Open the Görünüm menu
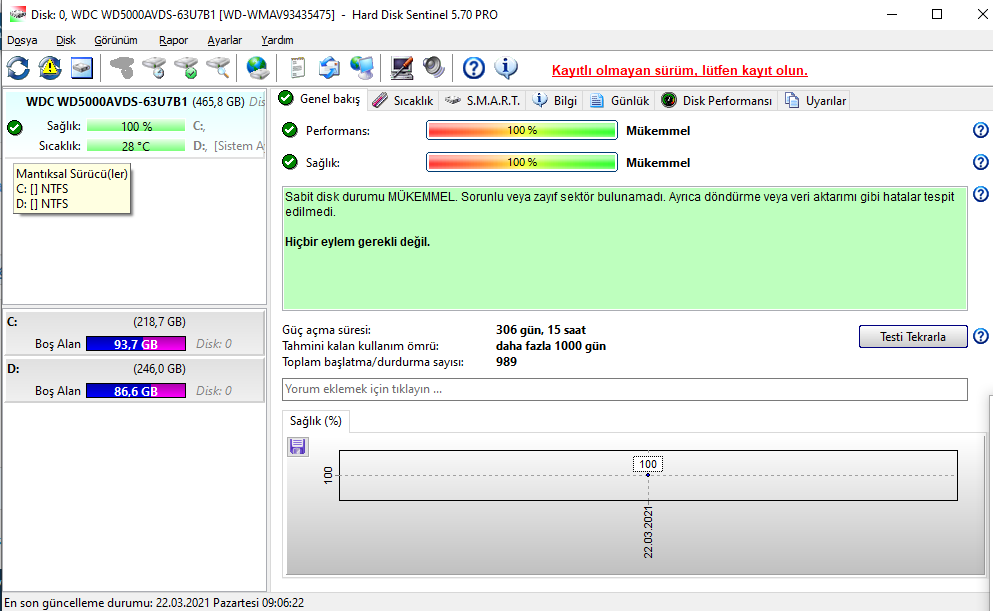This screenshot has height=611, width=993. tap(116, 40)
